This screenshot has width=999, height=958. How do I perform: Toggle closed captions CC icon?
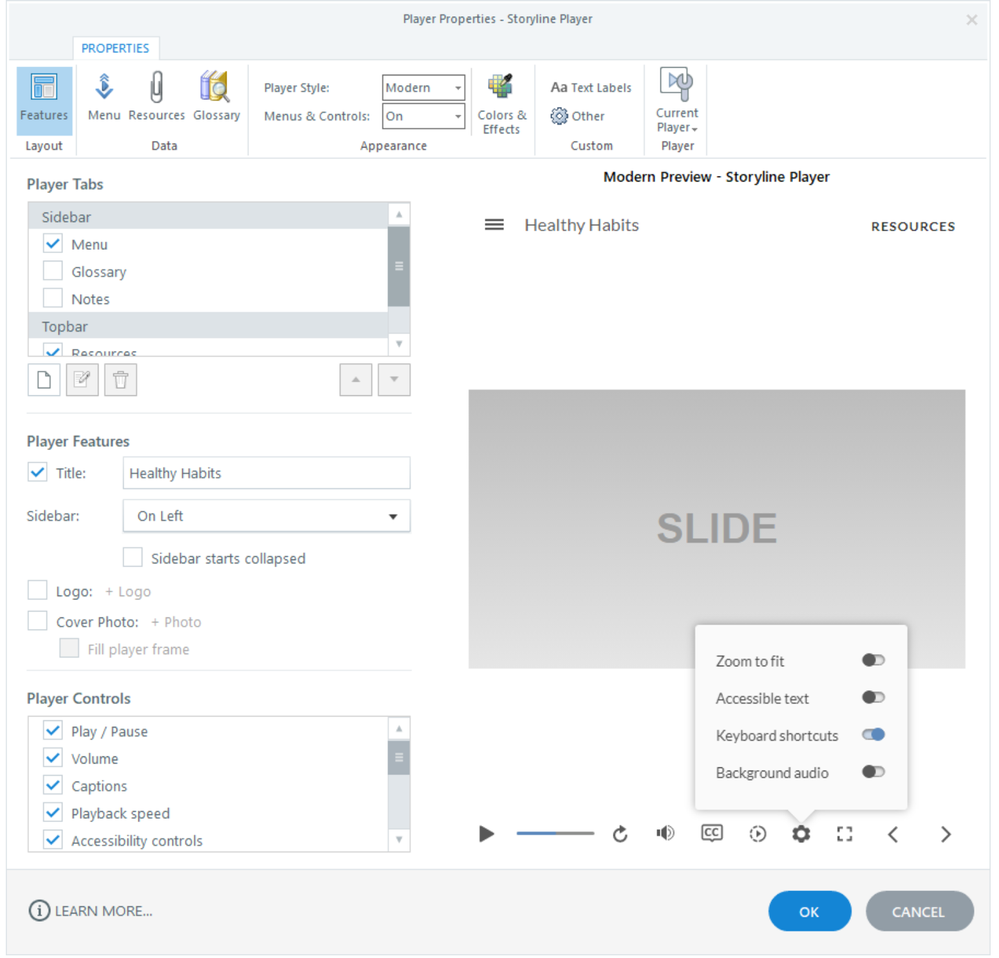coord(712,833)
